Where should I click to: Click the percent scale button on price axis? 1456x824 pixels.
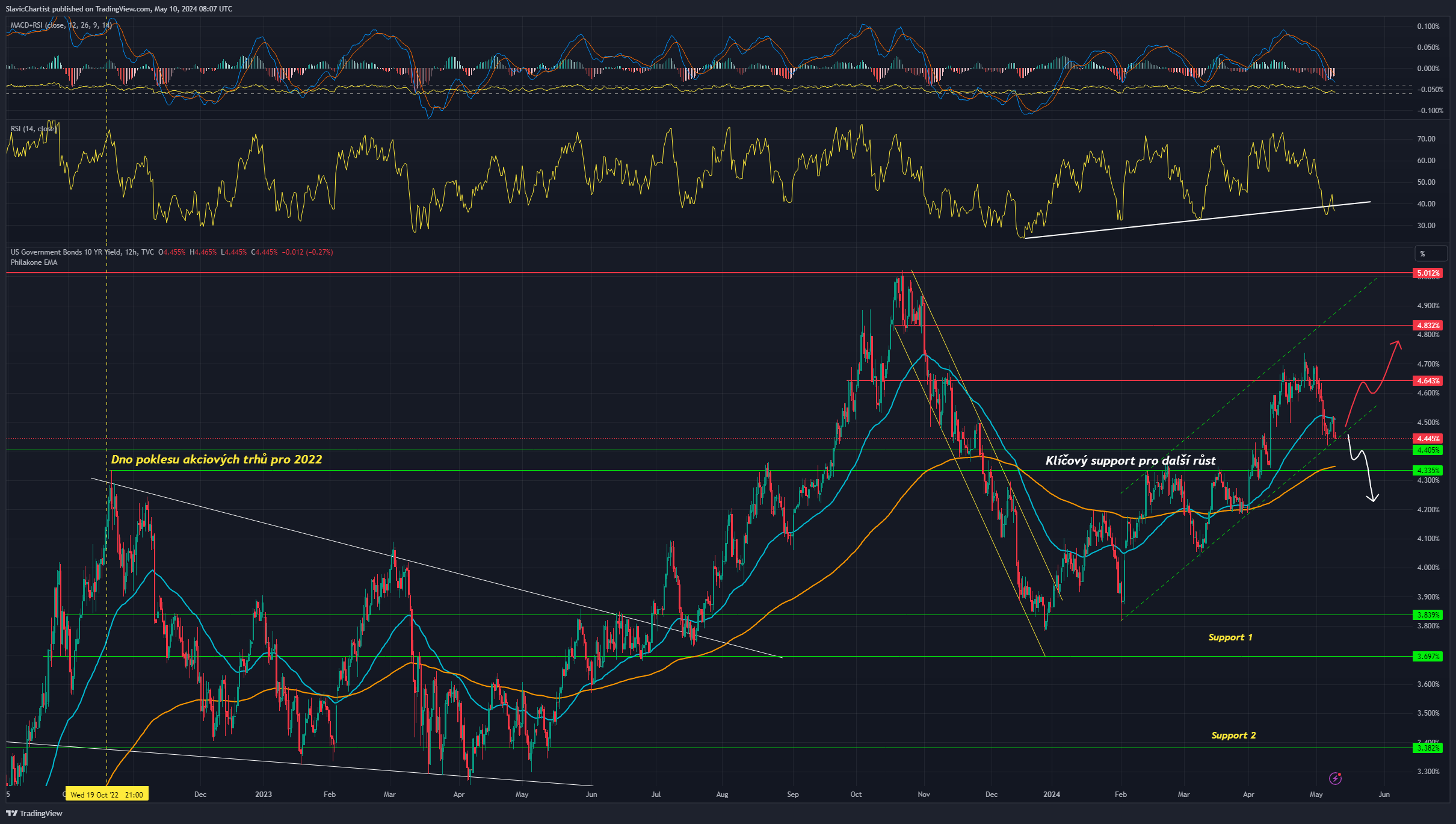pyautogui.click(x=1431, y=253)
